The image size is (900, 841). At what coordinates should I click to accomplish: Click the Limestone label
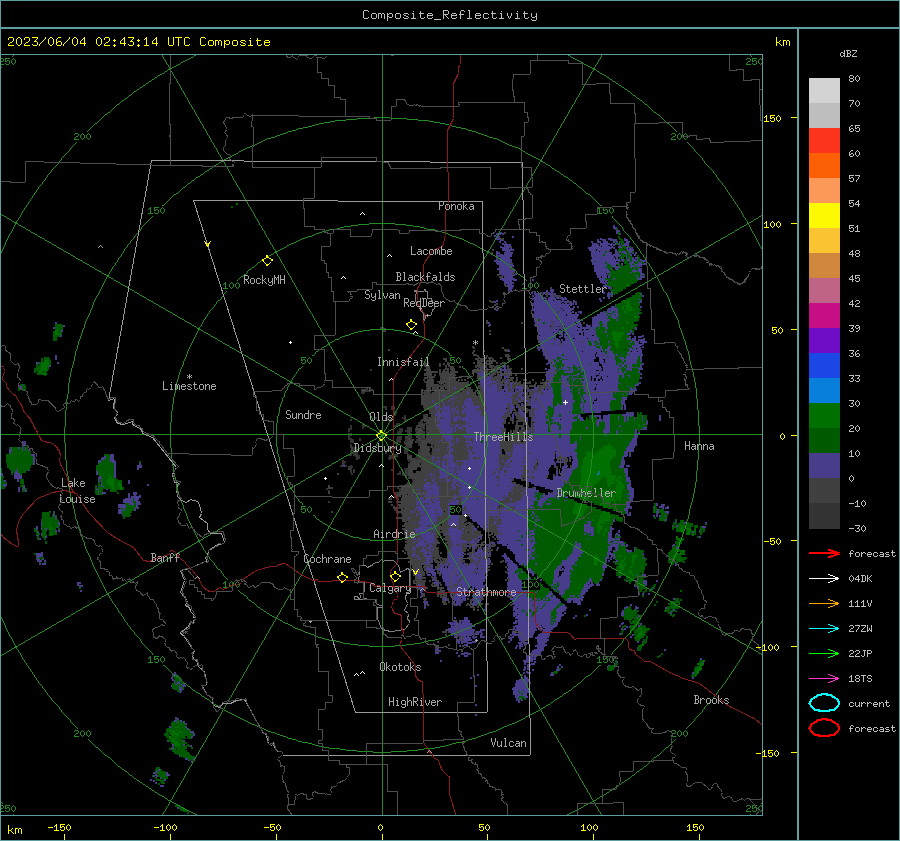point(189,386)
